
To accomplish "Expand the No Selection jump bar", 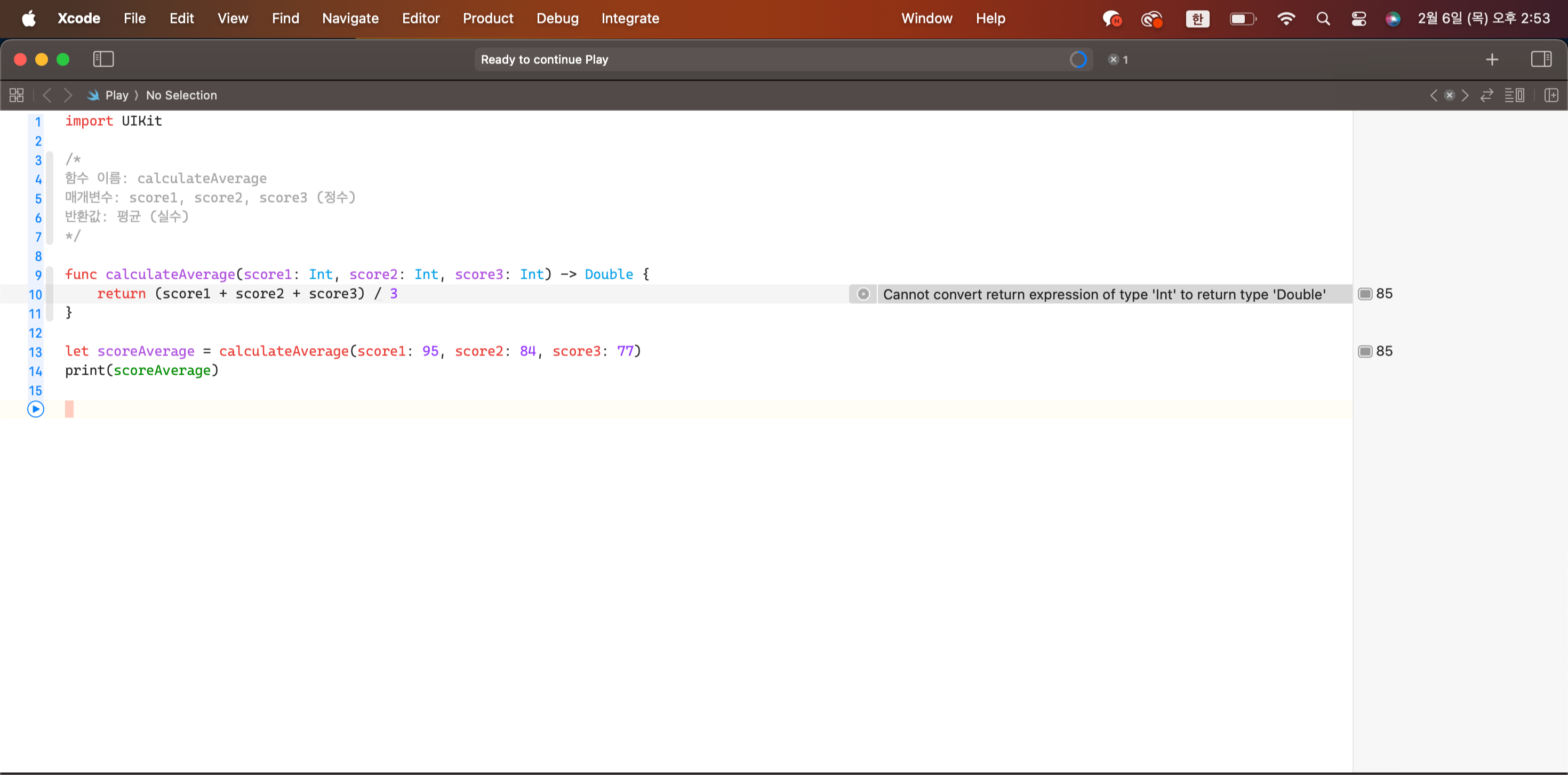I will tap(181, 95).
